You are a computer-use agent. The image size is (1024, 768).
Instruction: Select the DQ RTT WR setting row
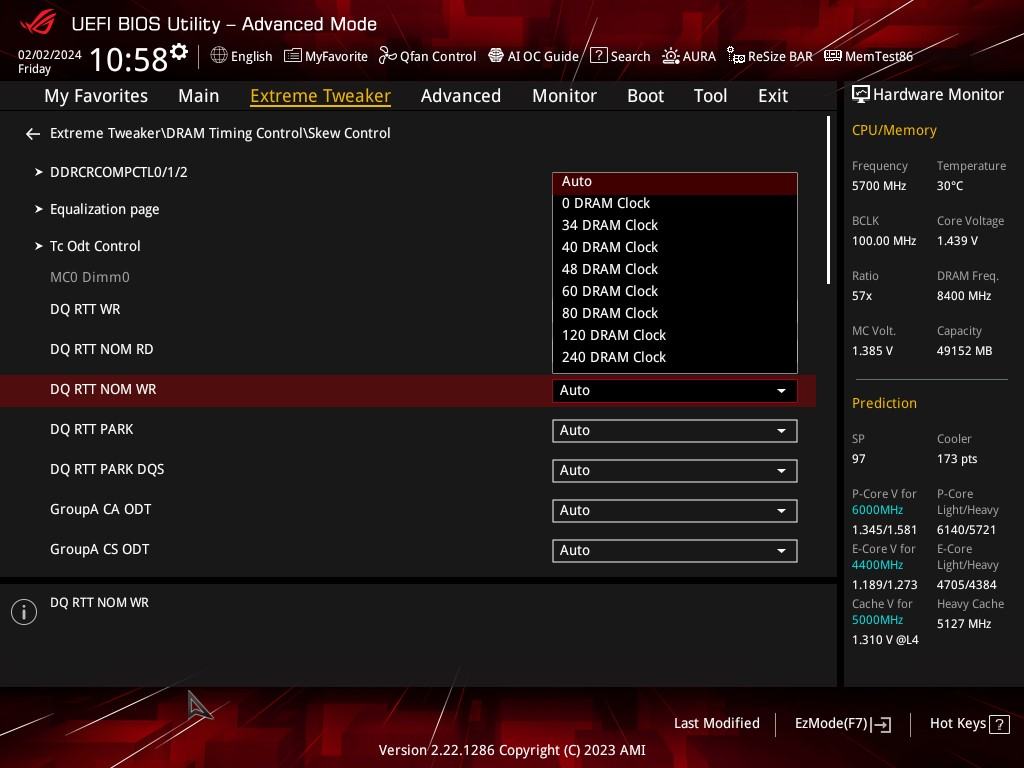click(x=408, y=310)
